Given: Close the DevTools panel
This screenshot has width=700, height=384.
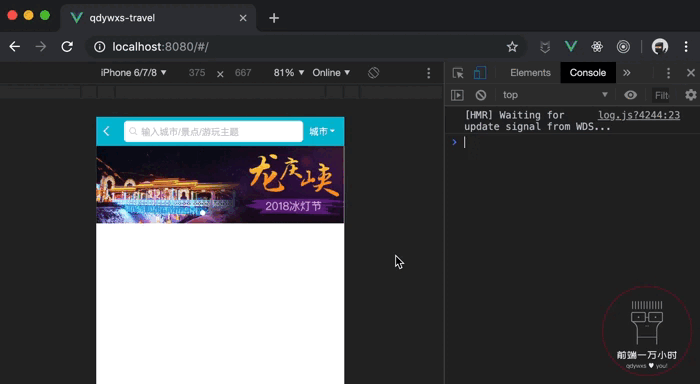Looking at the screenshot, I should coord(691,73).
